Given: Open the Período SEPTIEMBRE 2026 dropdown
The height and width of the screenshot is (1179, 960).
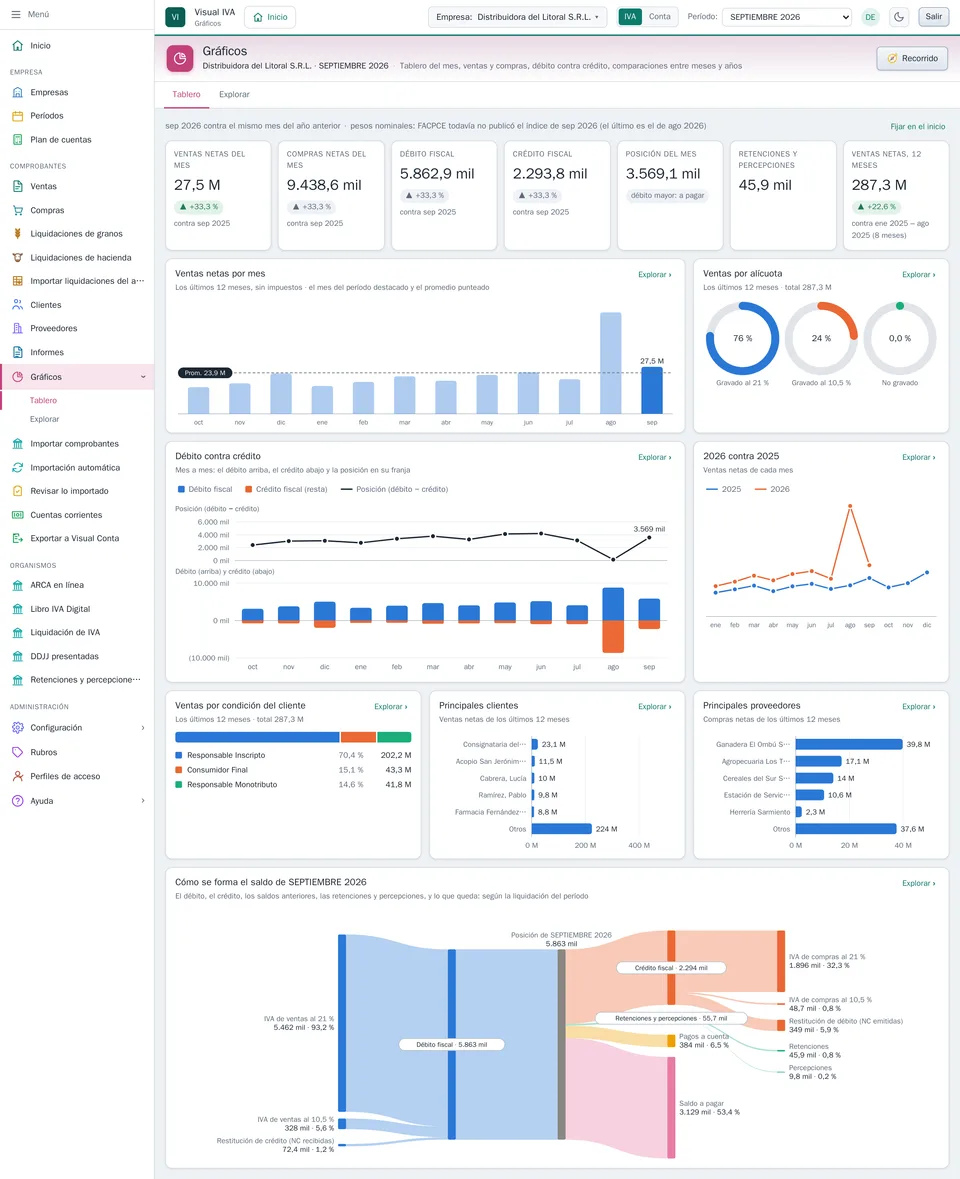Looking at the screenshot, I should point(786,17).
